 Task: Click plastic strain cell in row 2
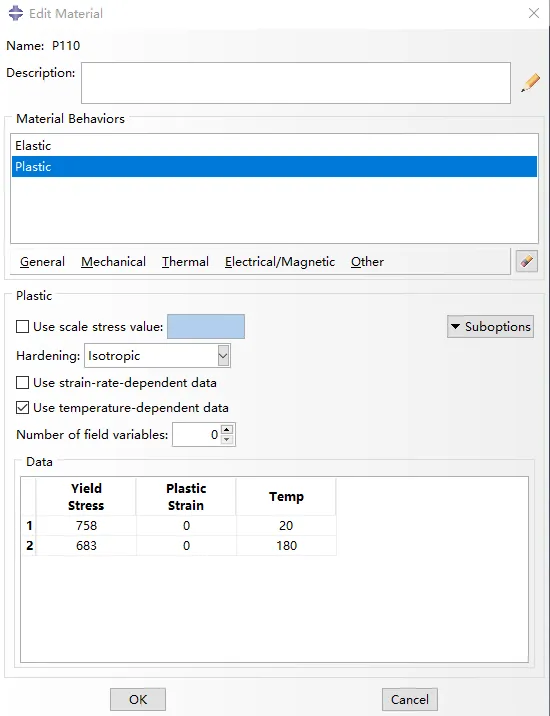click(186, 546)
